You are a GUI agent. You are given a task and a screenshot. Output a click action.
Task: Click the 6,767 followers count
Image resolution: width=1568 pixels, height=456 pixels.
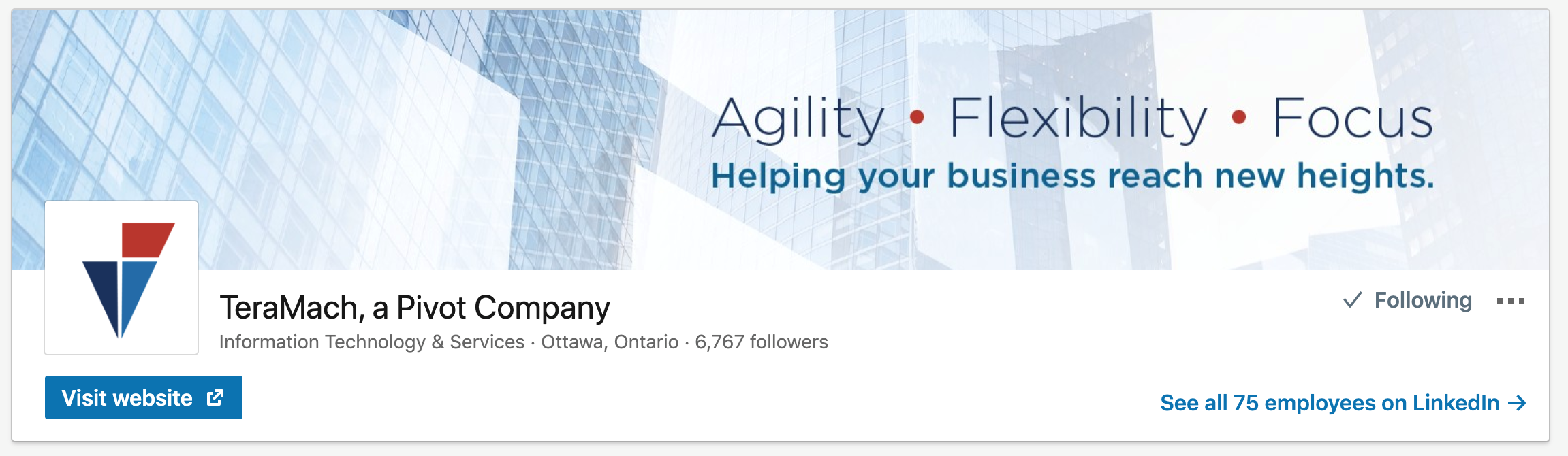tap(761, 342)
